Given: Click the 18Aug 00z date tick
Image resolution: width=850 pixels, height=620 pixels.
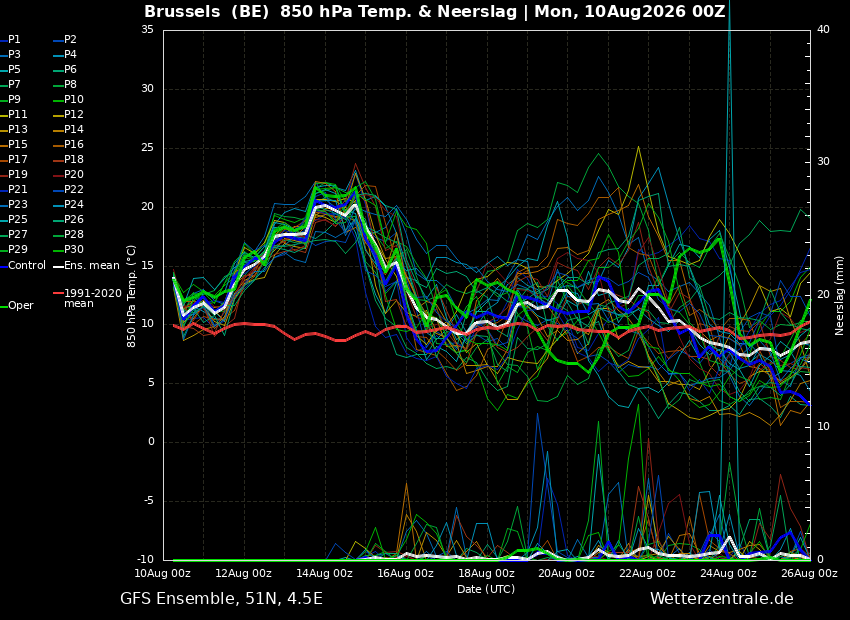Looking at the screenshot, I should pyautogui.click(x=486, y=573).
